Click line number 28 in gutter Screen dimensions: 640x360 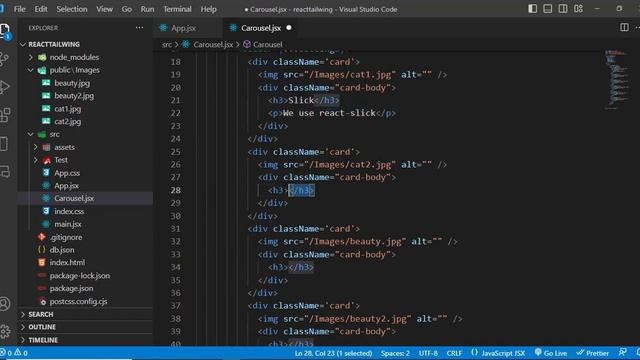(x=176, y=190)
